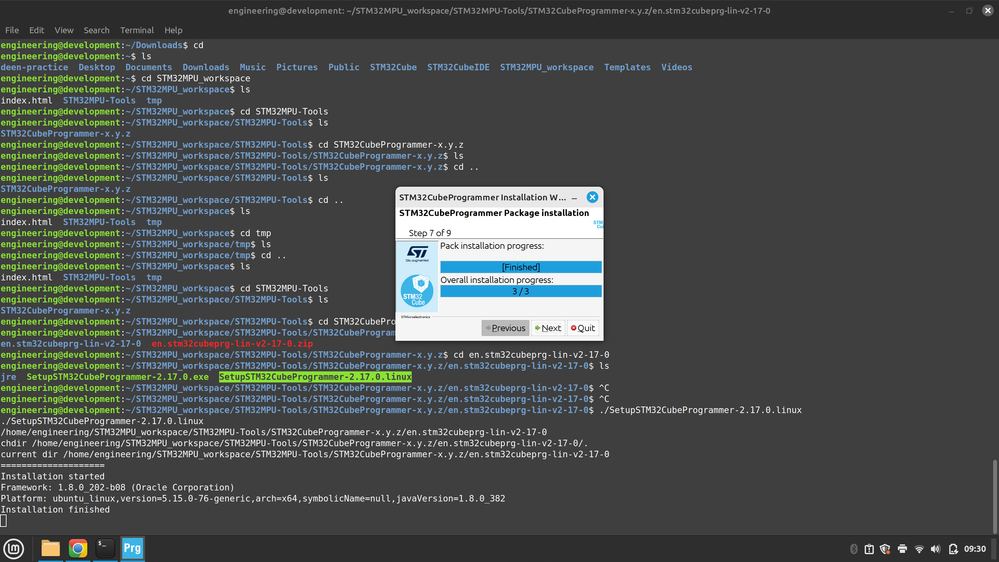Click the Platform ubuntu_linux line
Screen dimensions: 999x562
[x=253, y=498]
